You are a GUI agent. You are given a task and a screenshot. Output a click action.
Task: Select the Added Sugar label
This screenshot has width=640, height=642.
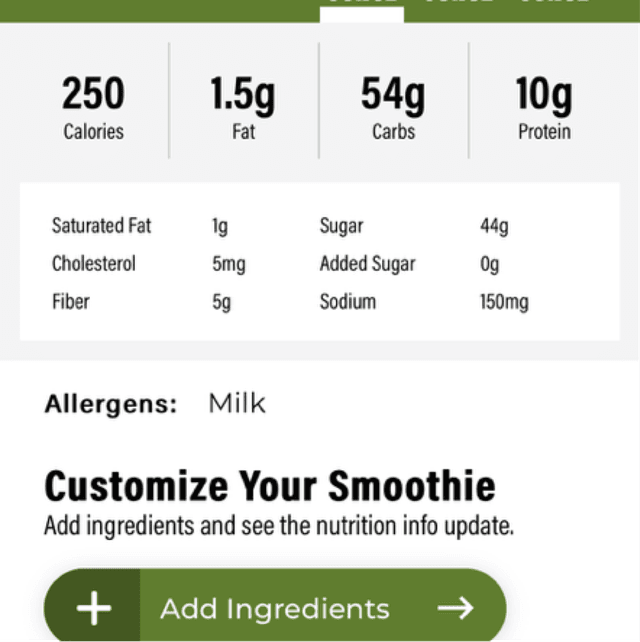click(x=367, y=264)
